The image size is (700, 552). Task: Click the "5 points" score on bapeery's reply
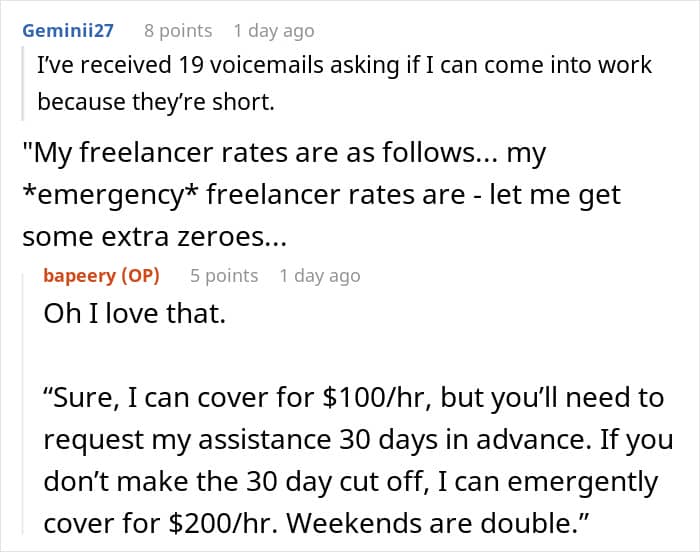(x=224, y=275)
